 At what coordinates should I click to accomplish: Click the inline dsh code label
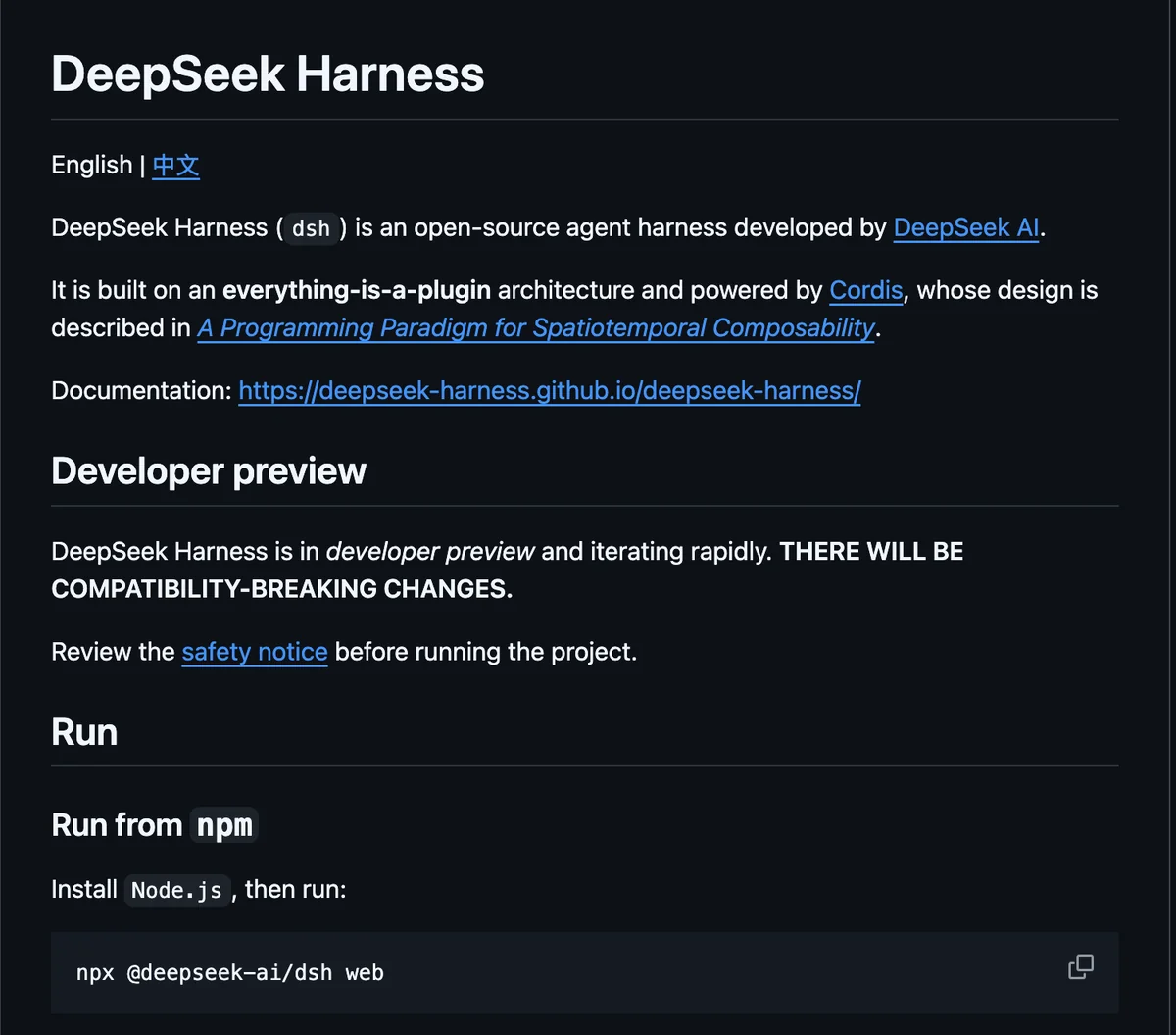pyautogui.click(x=311, y=228)
